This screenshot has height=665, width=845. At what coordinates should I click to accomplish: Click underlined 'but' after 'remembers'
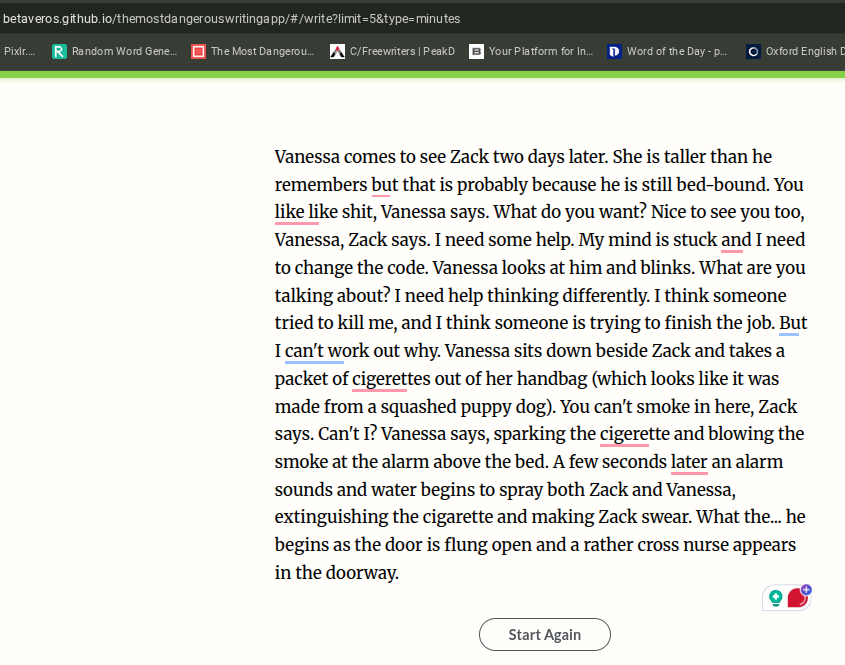coord(385,185)
